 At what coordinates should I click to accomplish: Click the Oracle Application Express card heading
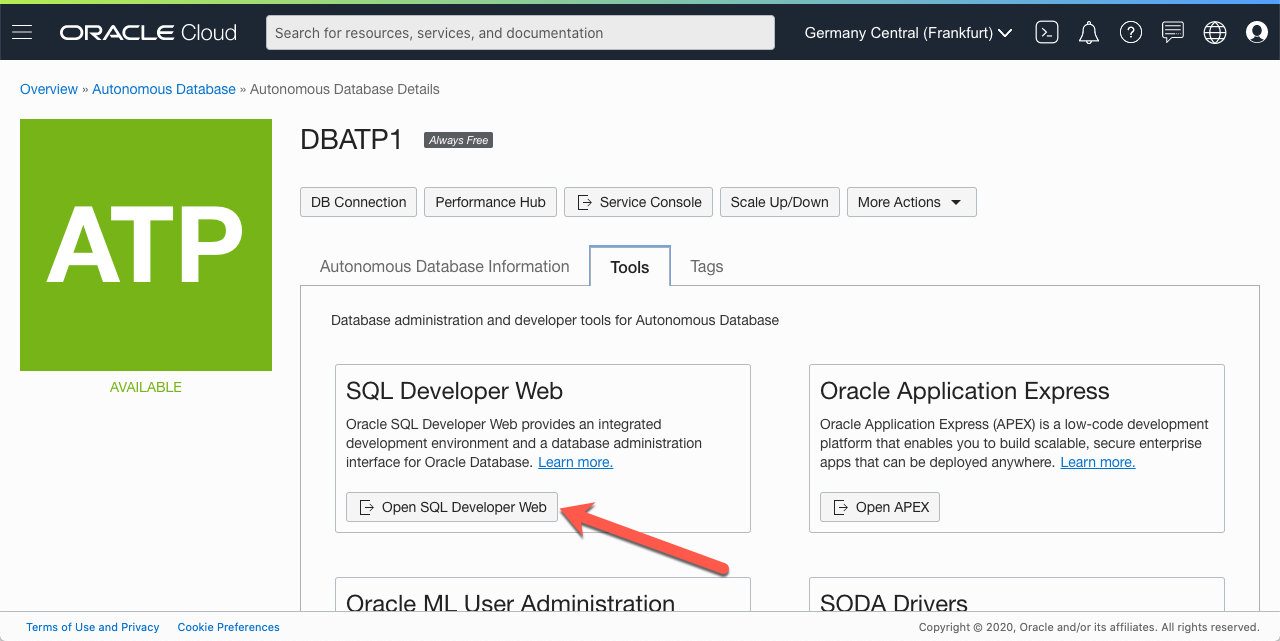965,391
